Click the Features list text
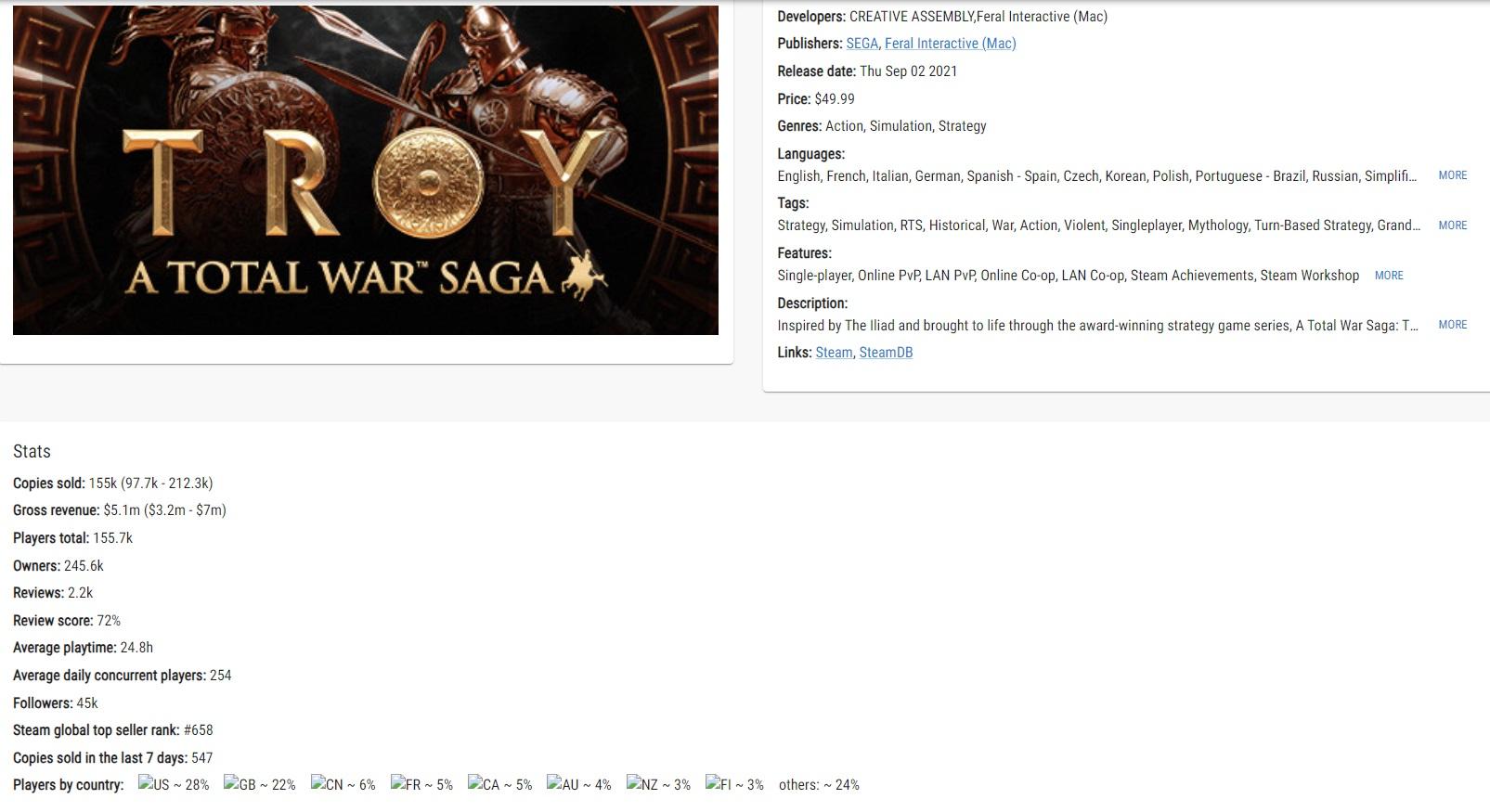This screenshot has width=1490, height=812. coord(1069,276)
